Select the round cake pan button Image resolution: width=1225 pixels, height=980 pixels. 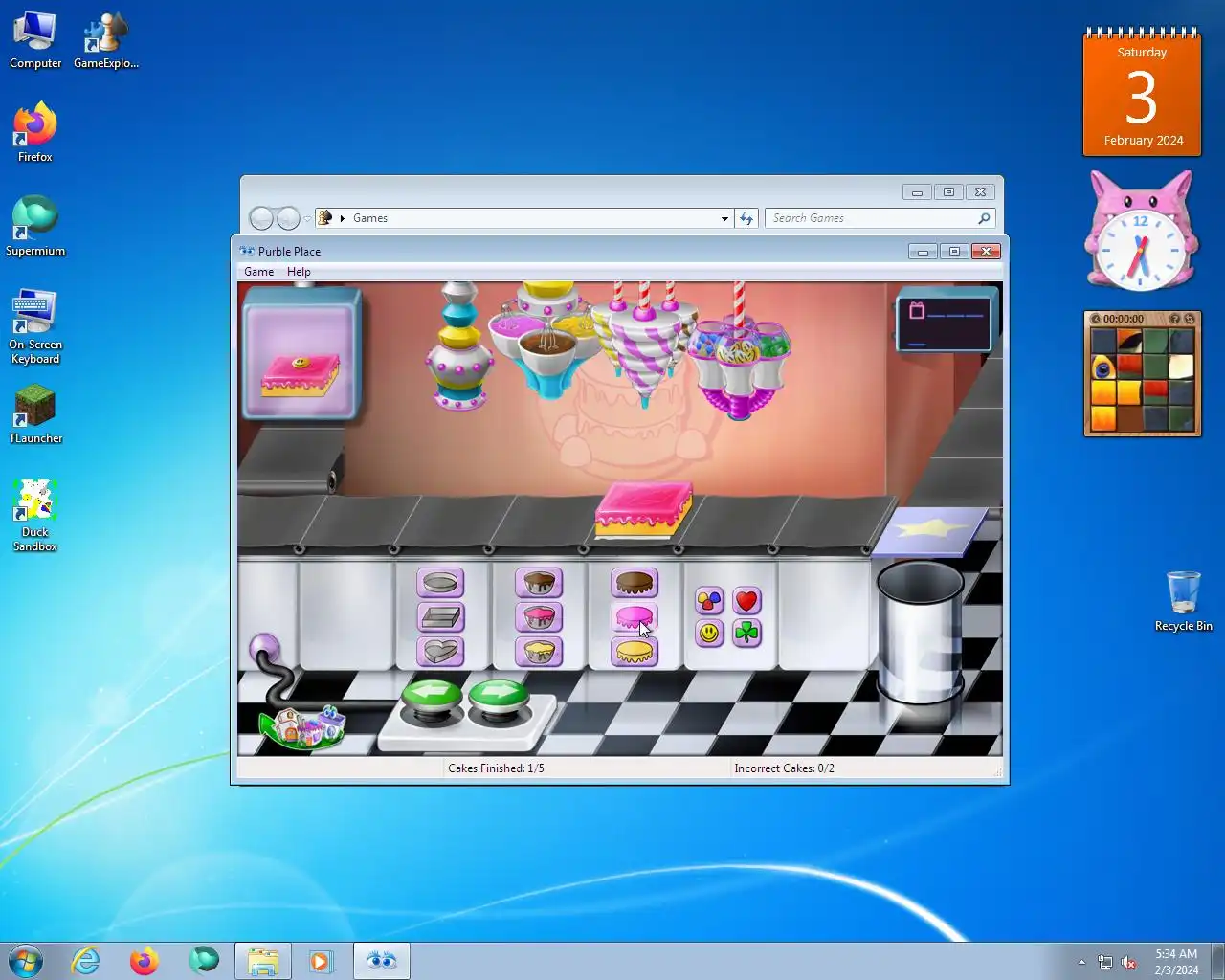[440, 583]
